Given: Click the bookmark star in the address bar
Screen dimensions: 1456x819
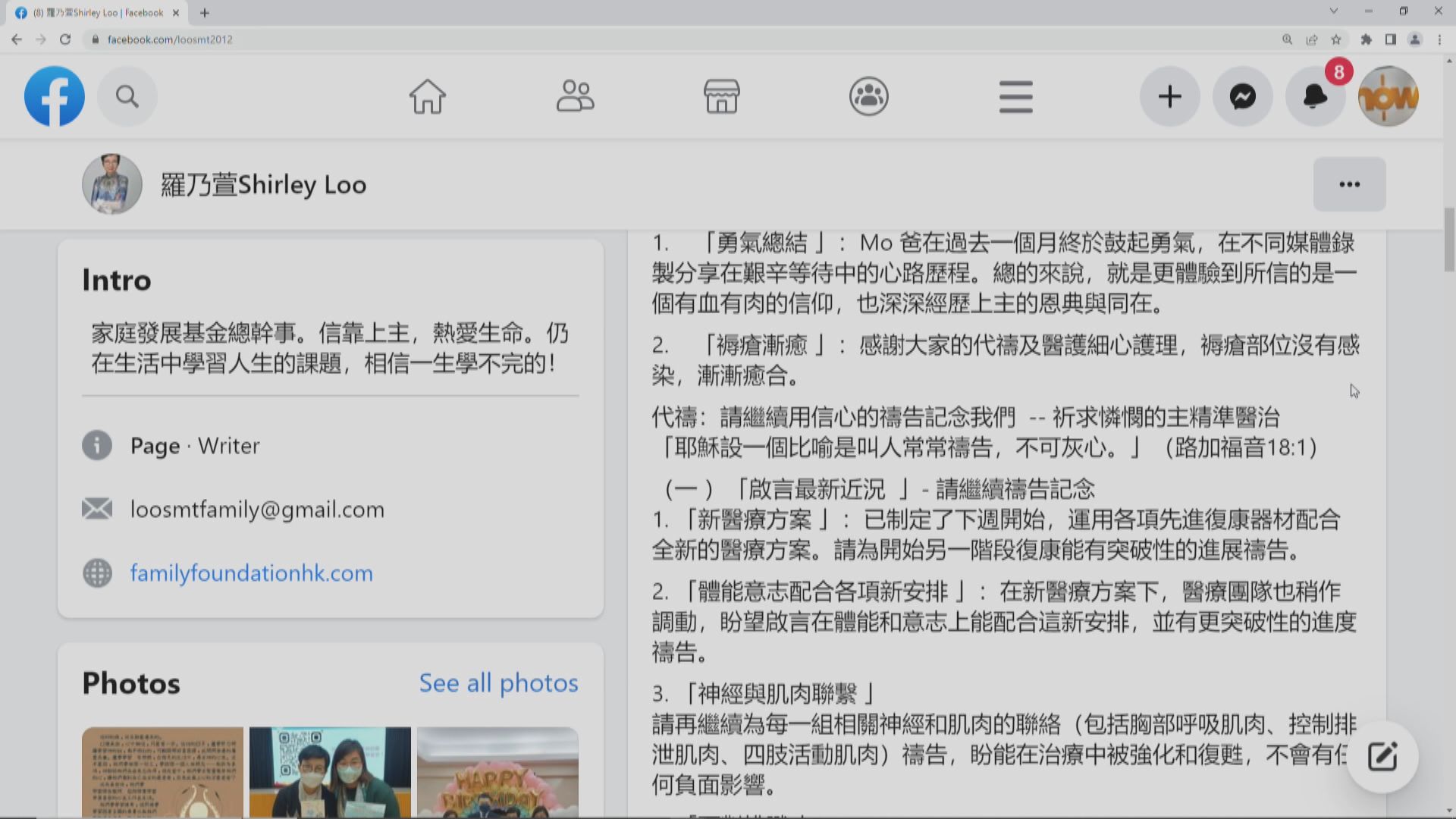Looking at the screenshot, I should 1335,39.
